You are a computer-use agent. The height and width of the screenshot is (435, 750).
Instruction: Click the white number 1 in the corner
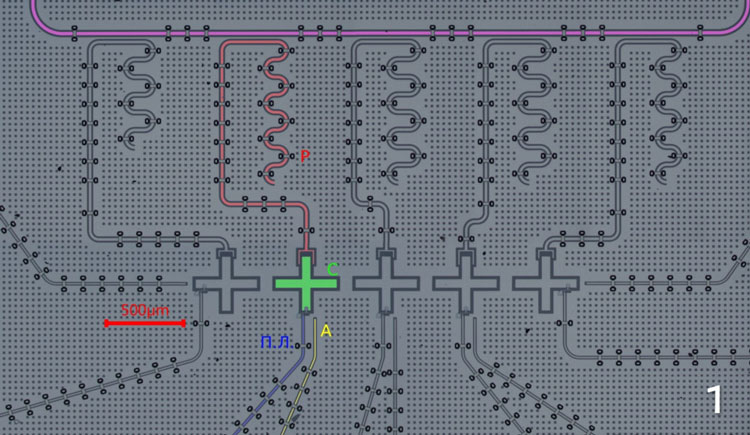click(715, 400)
